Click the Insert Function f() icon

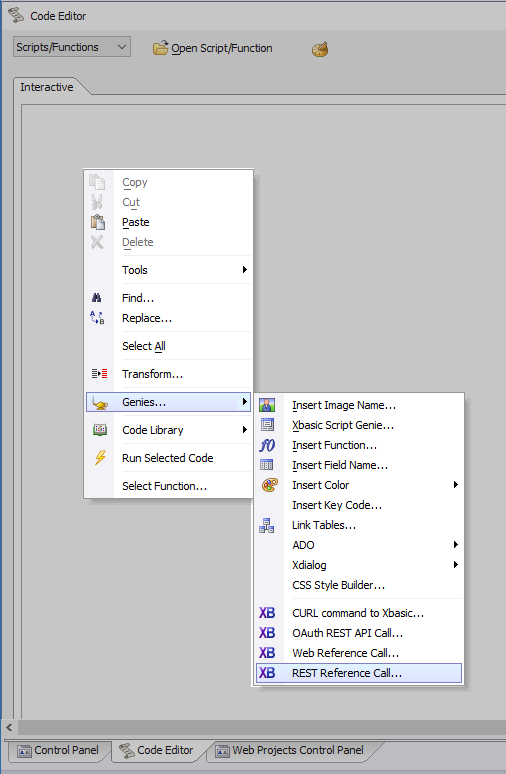pos(267,445)
